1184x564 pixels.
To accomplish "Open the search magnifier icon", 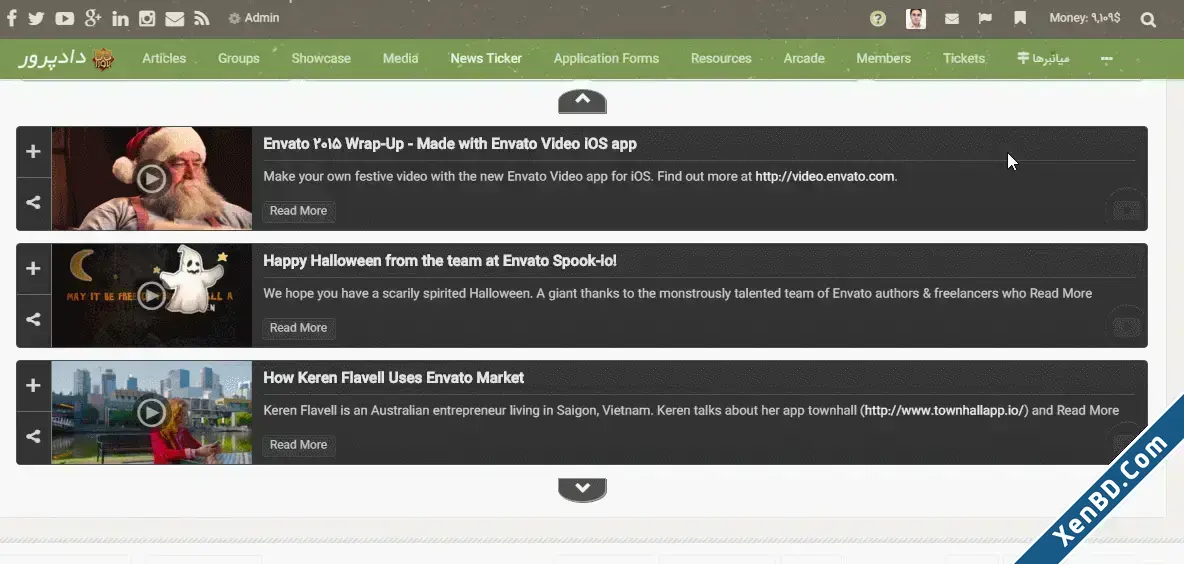I will pos(1149,20).
